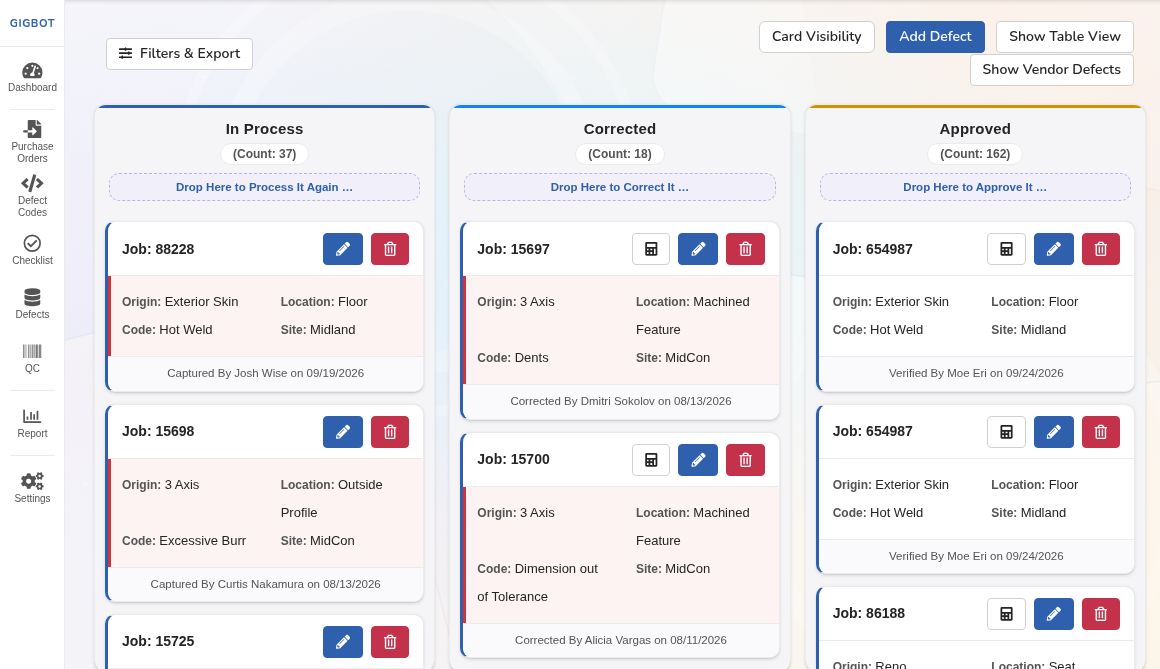The height and width of the screenshot is (669, 1160).
Task: Click the Add Defect button
Action: click(x=935, y=37)
